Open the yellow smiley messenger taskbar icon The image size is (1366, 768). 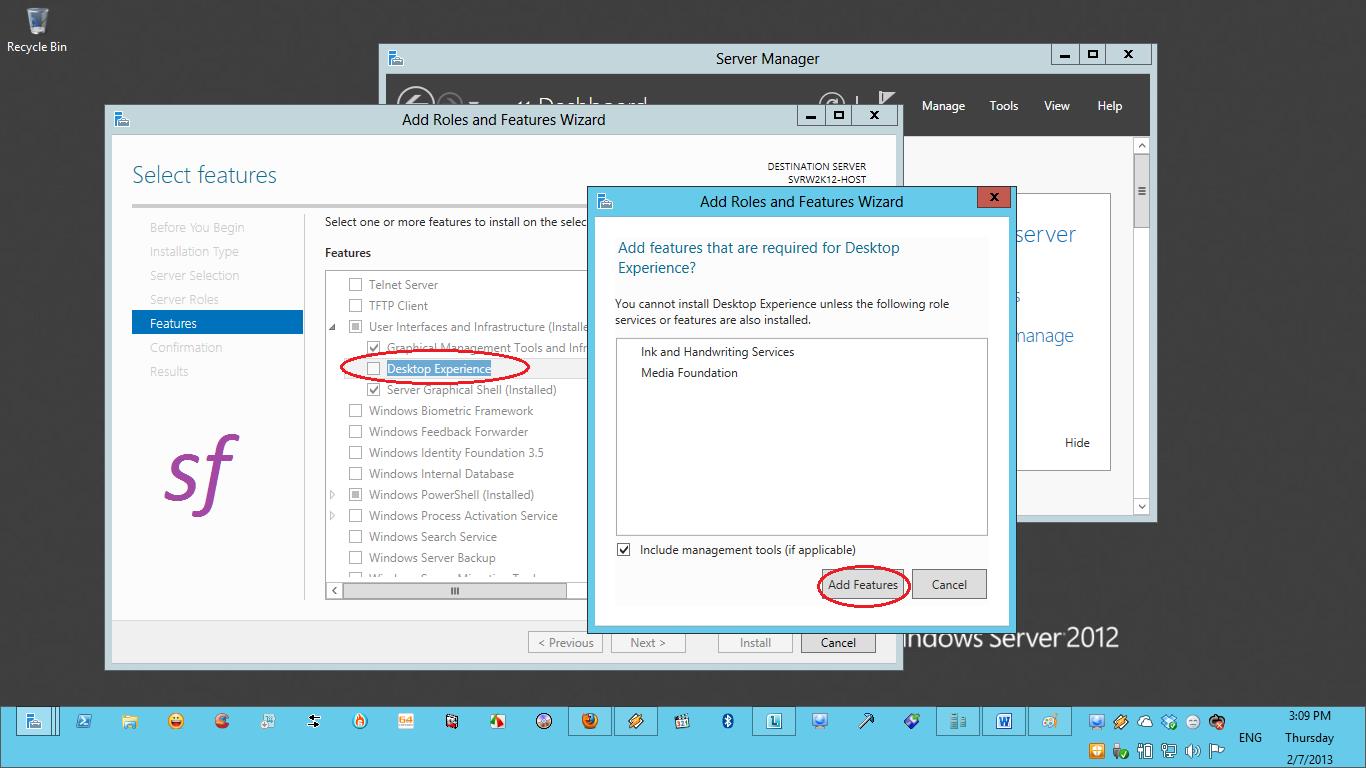click(x=176, y=721)
